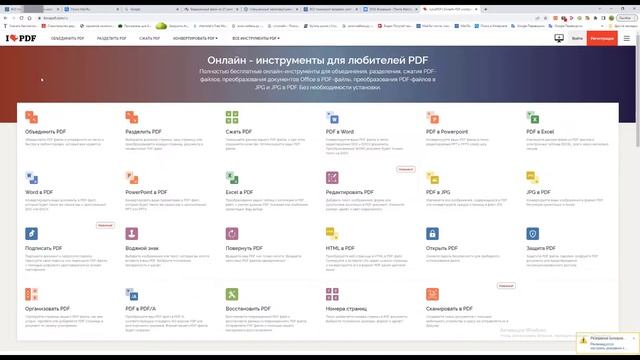Select the active iLovePDF browser tab
The width and height of the screenshot is (640, 360).
click(x=449, y=9)
